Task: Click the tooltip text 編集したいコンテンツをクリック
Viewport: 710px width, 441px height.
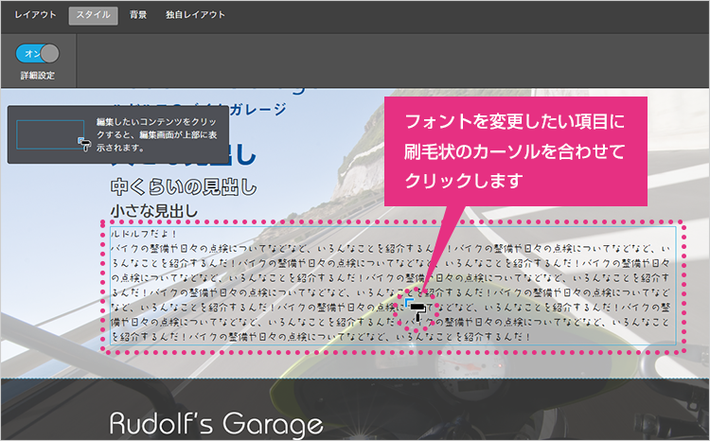Action: click(157, 134)
